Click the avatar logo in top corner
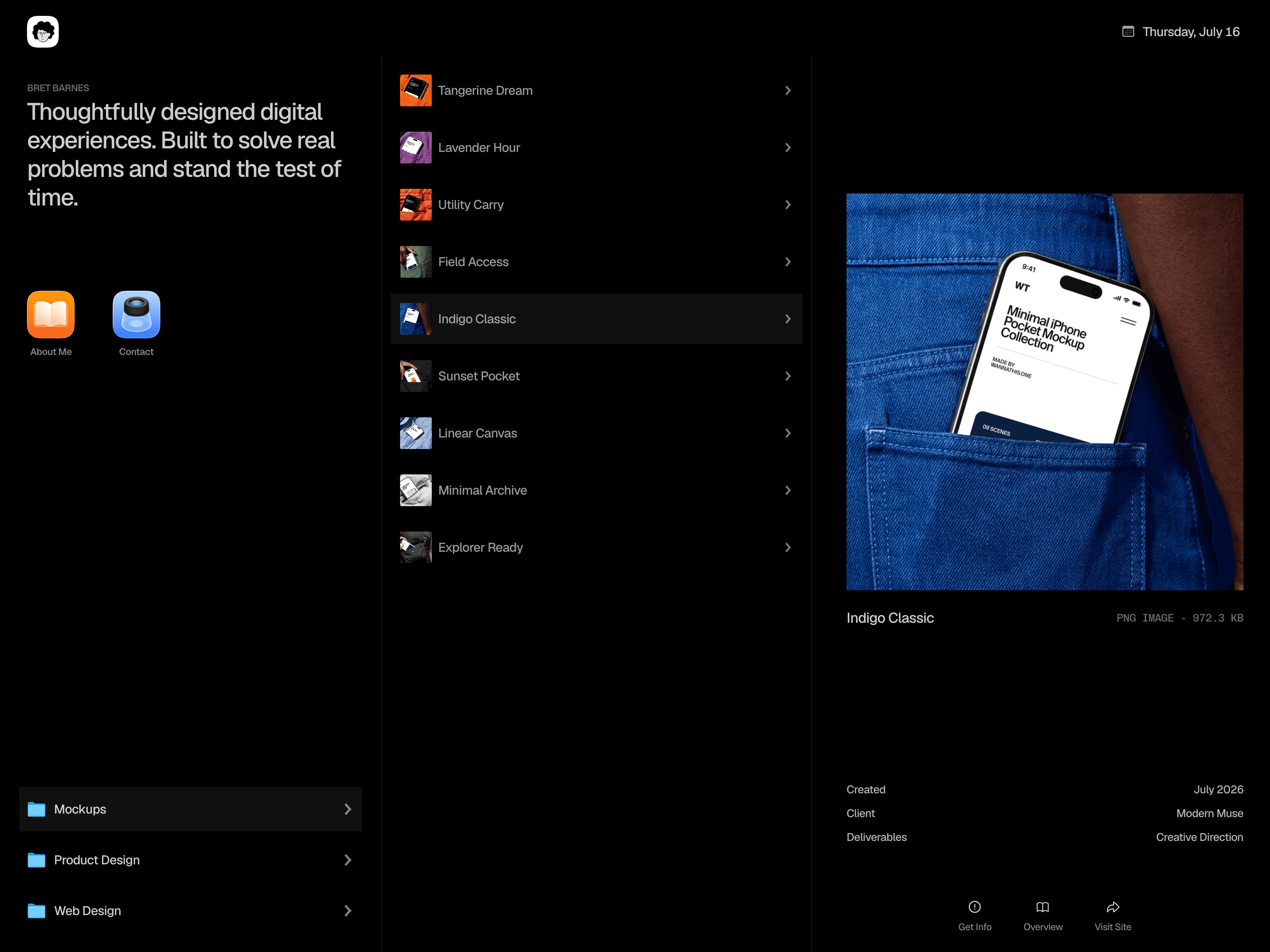The width and height of the screenshot is (1270, 952). click(x=42, y=32)
